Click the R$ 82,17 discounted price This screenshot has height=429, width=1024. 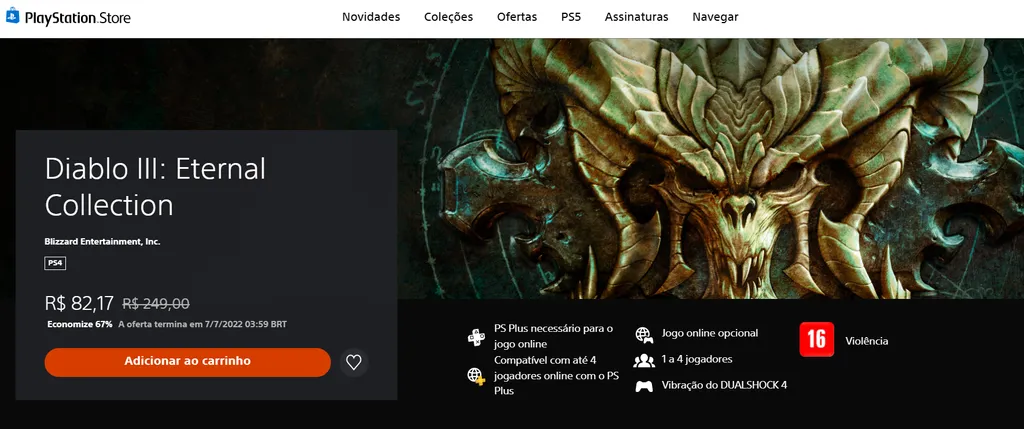(79, 303)
